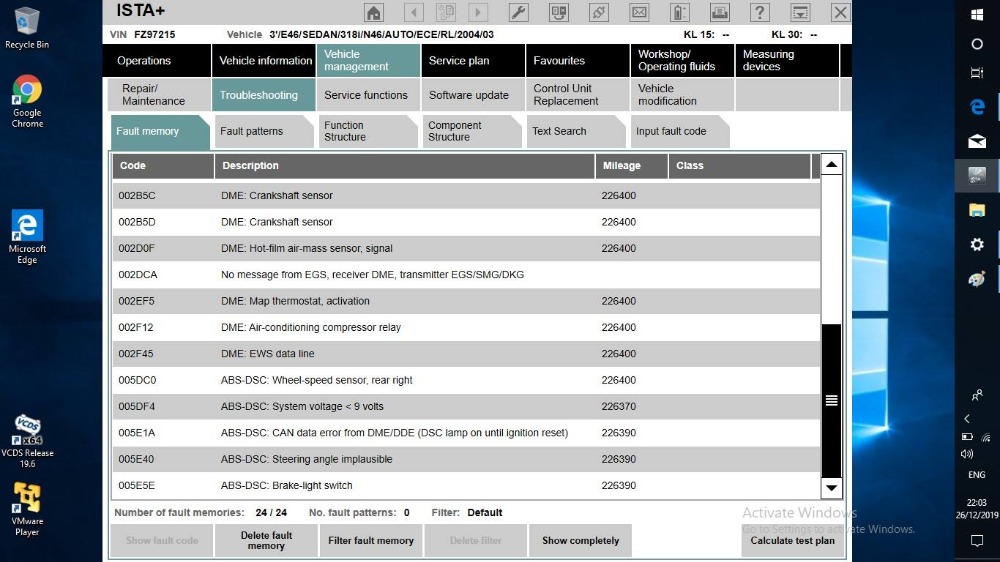Open Function Structure tab
1000x562 pixels.
pyautogui.click(x=367, y=131)
